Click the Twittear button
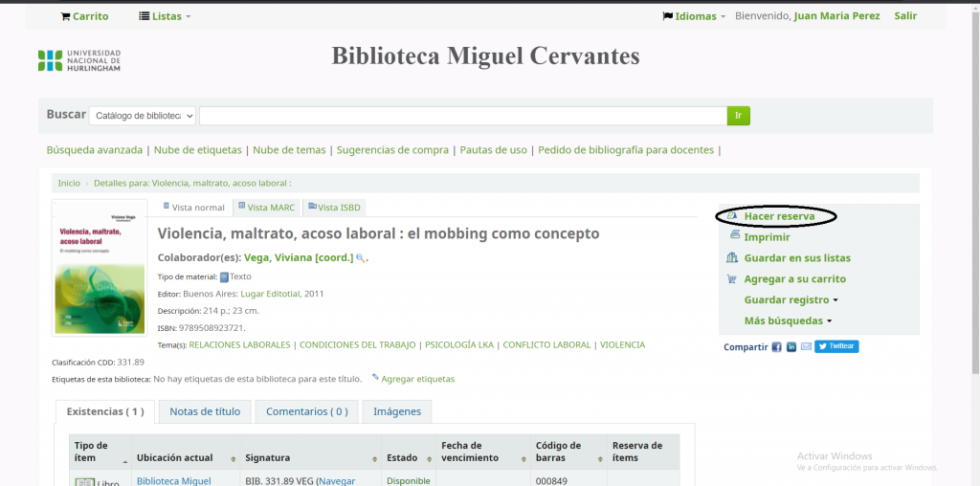The image size is (980, 486). tap(836, 346)
